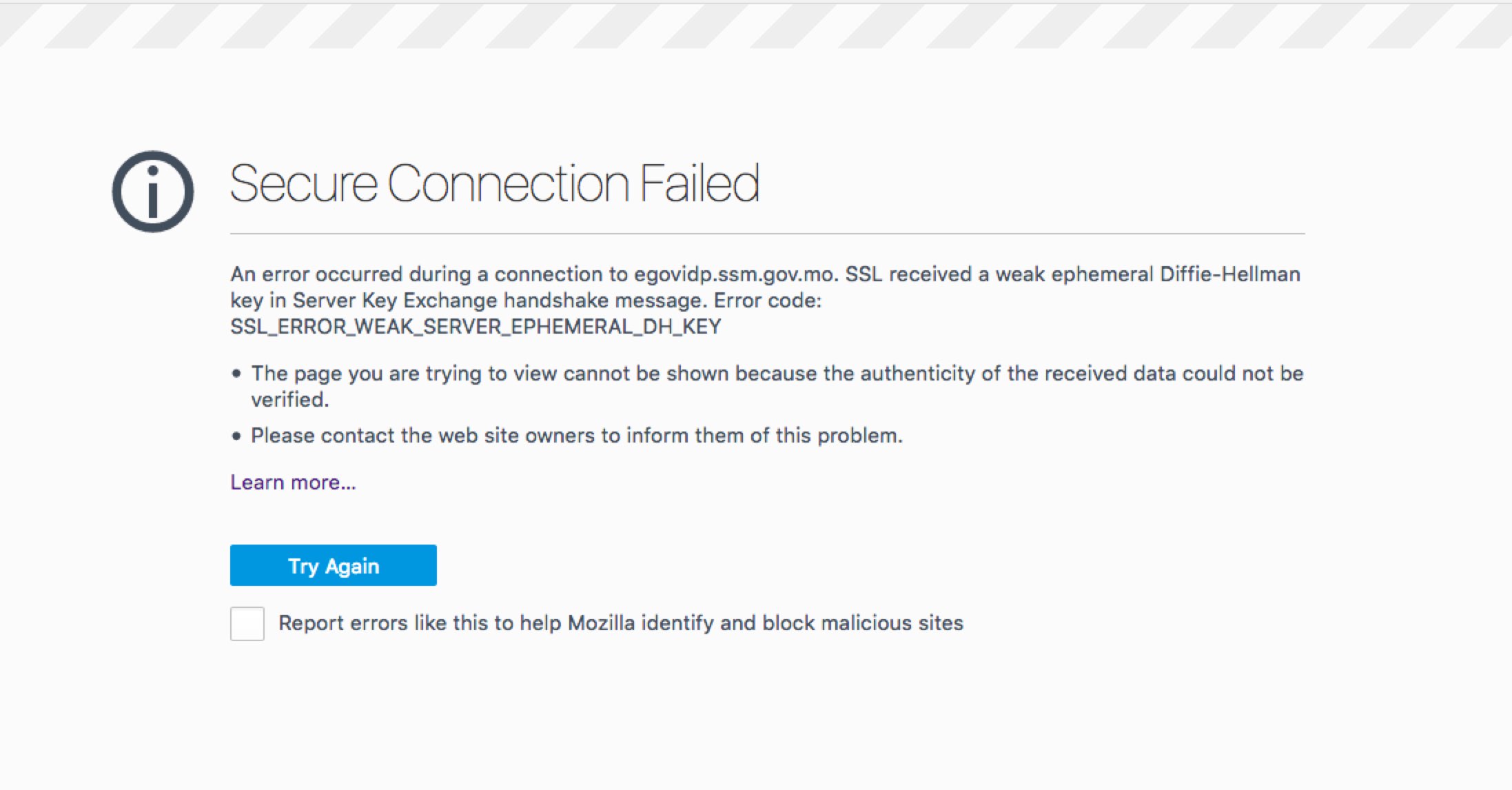Open the Learn more link

pos(293,483)
